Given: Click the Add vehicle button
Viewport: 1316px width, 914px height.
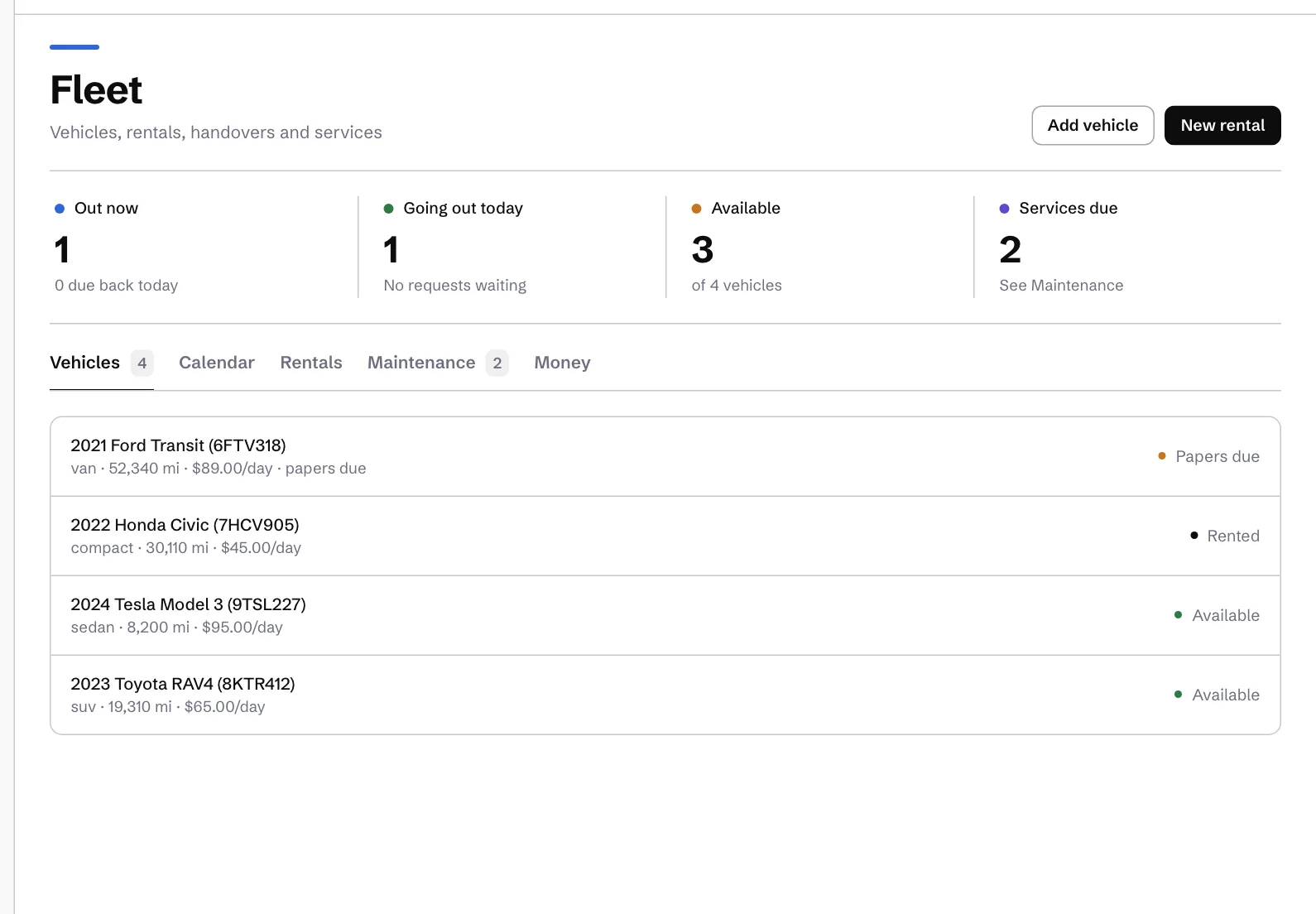Looking at the screenshot, I should point(1093,125).
